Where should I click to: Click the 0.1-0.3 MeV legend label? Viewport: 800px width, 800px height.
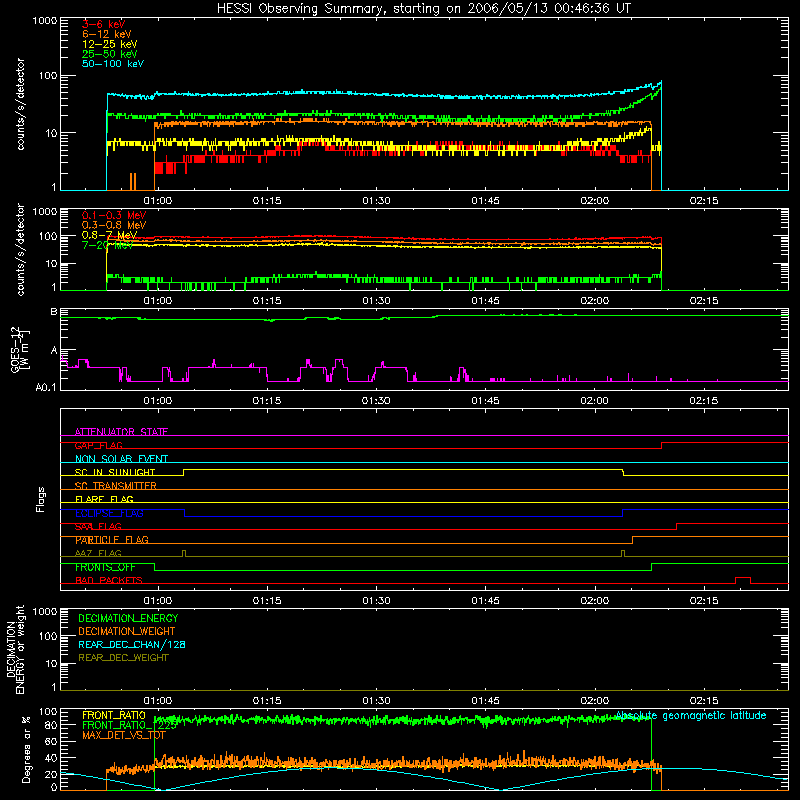114,215
